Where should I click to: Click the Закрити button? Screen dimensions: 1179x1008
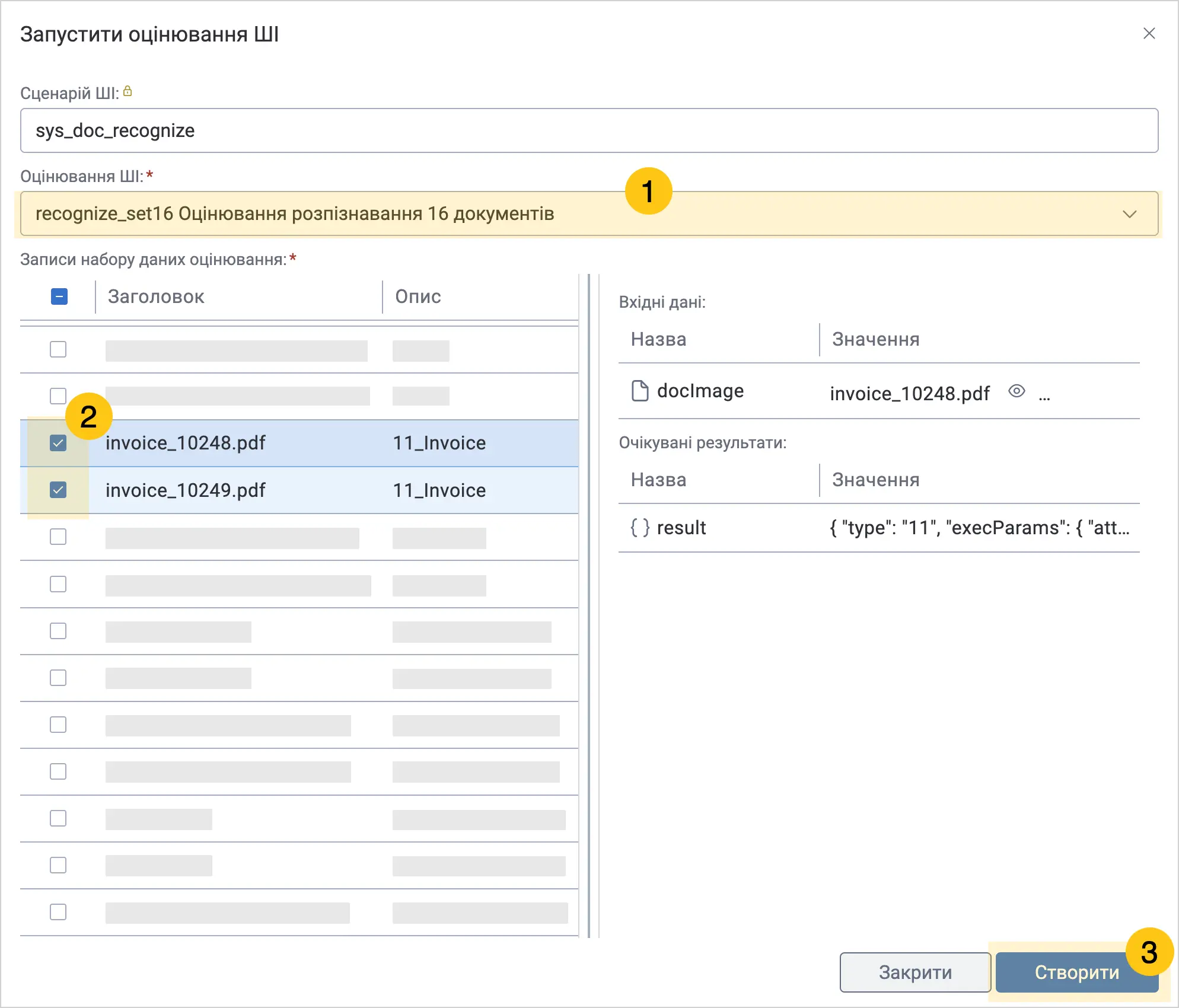pos(915,972)
